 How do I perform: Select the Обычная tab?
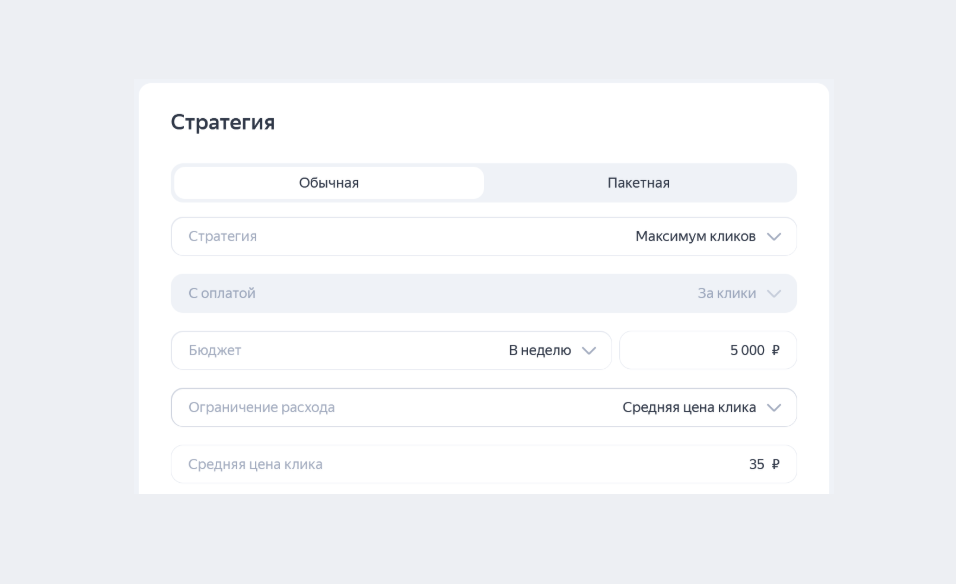(328, 182)
